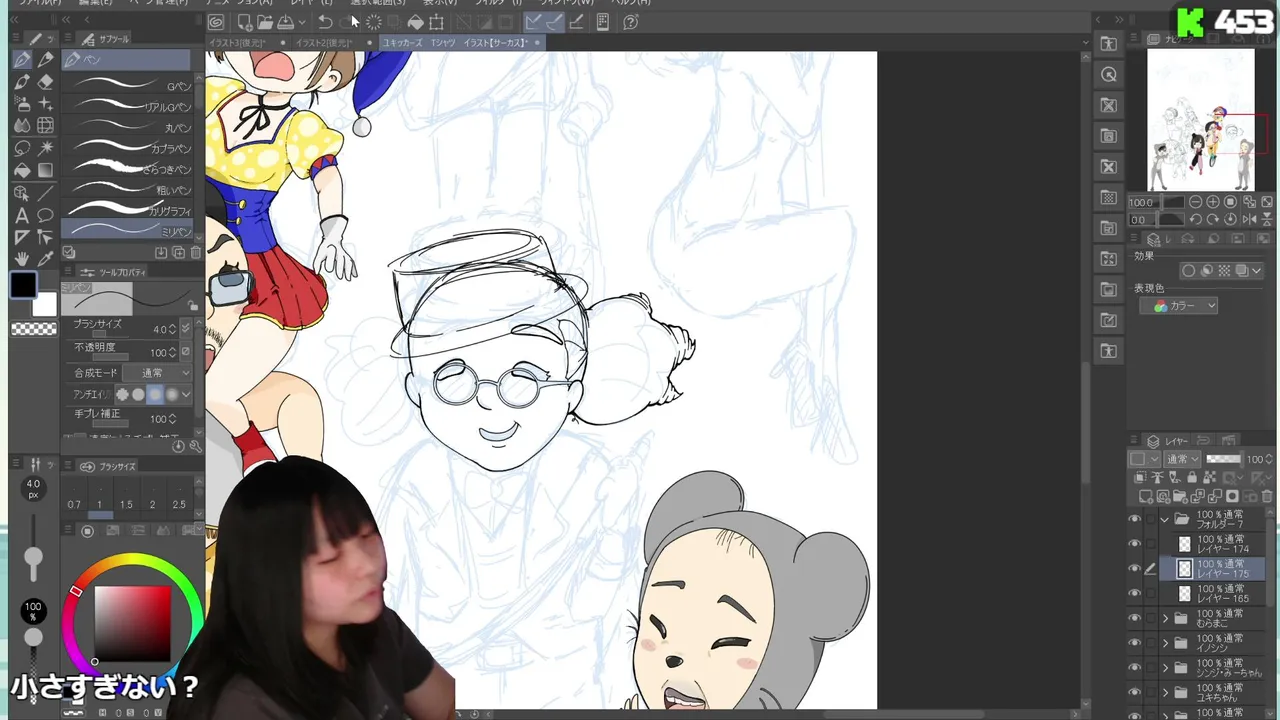Open the サブツール panel tab
Image resolution: width=1280 pixels, height=720 pixels.
point(106,40)
